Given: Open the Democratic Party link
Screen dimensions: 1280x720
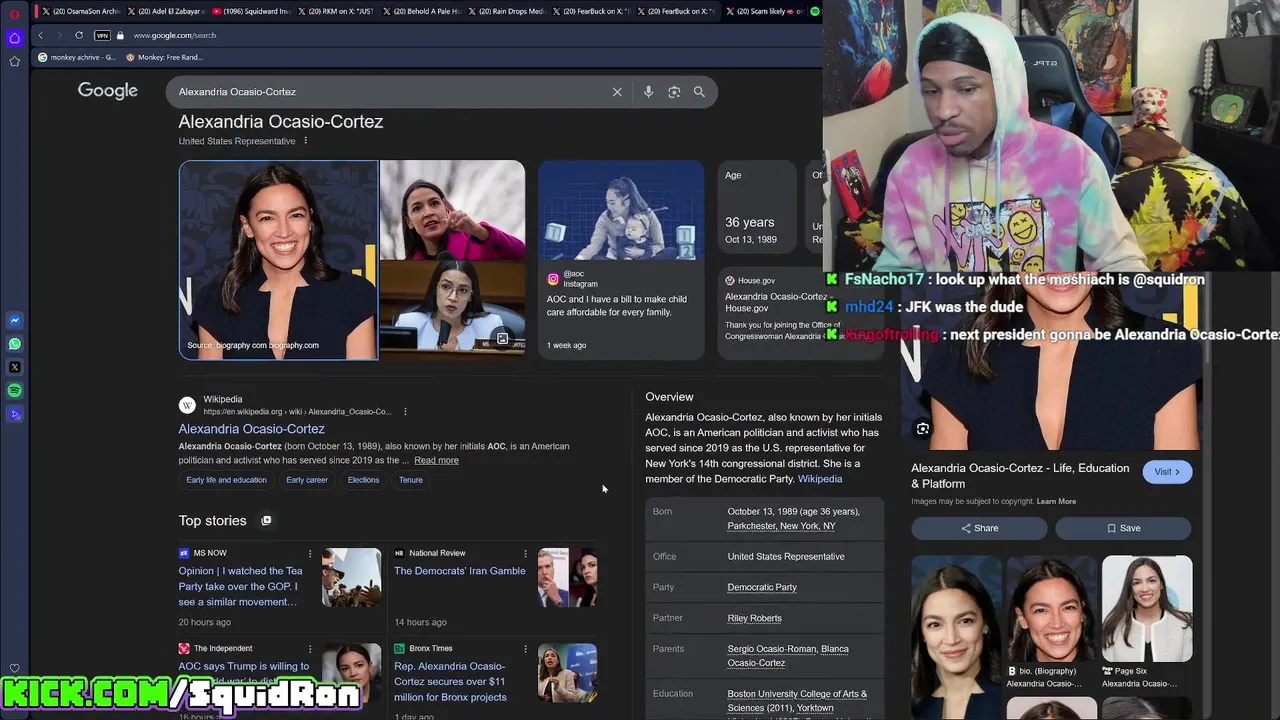Looking at the screenshot, I should click(x=762, y=587).
